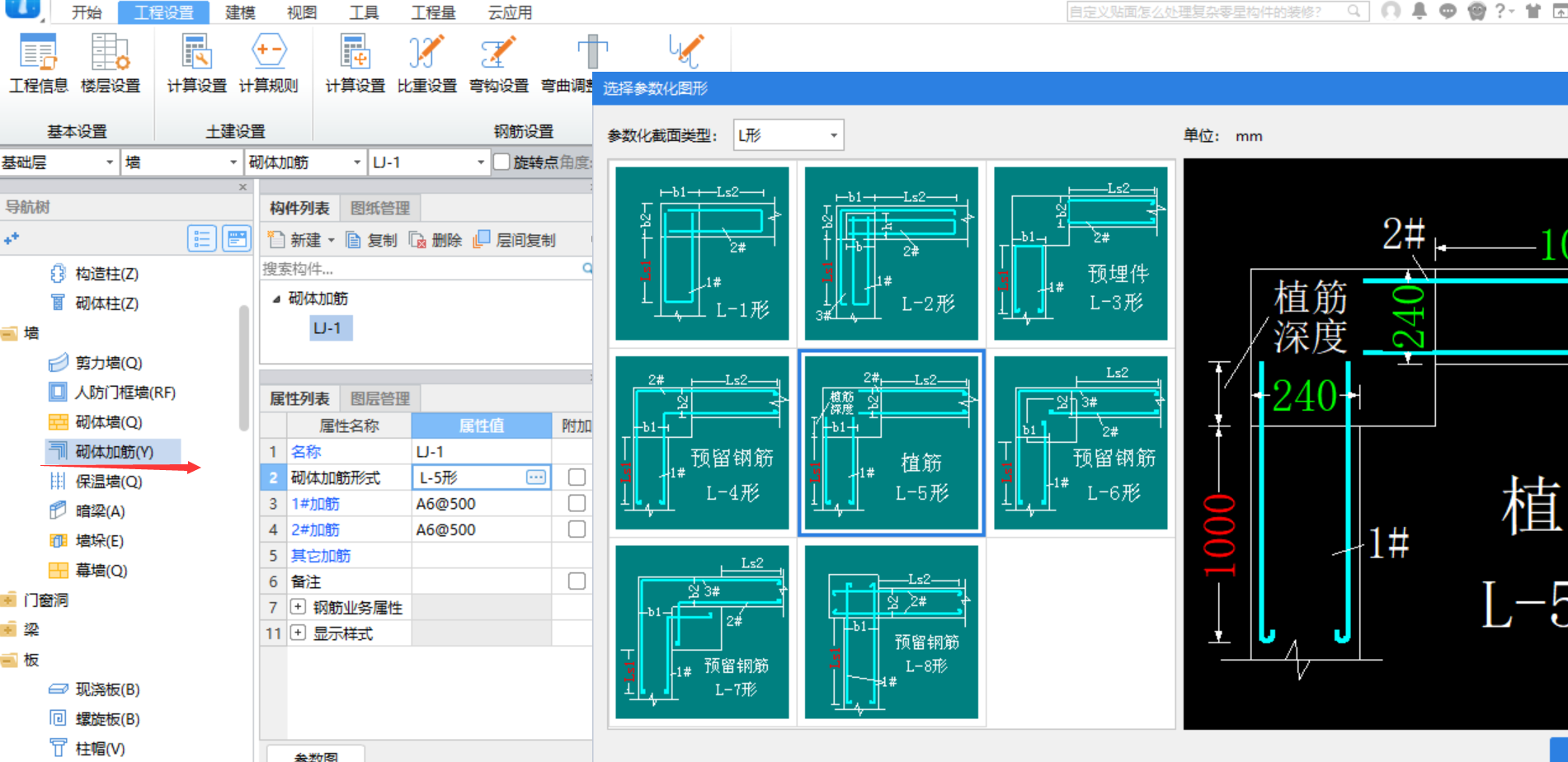Screen dimensions: 1568x762
Task: Select the L-1形 section thumbnail
Action: [x=702, y=253]
